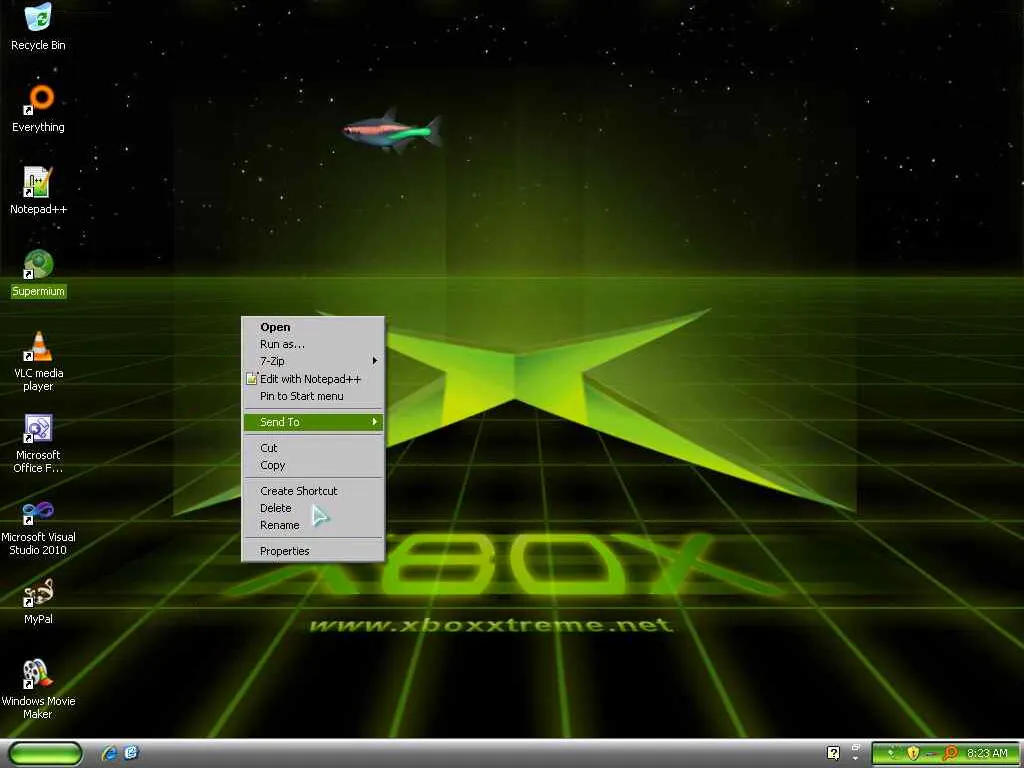The height and width of the screenshot is (768, 1024).
Task: Click the fish desktop gadget
Action: (392, 130)
